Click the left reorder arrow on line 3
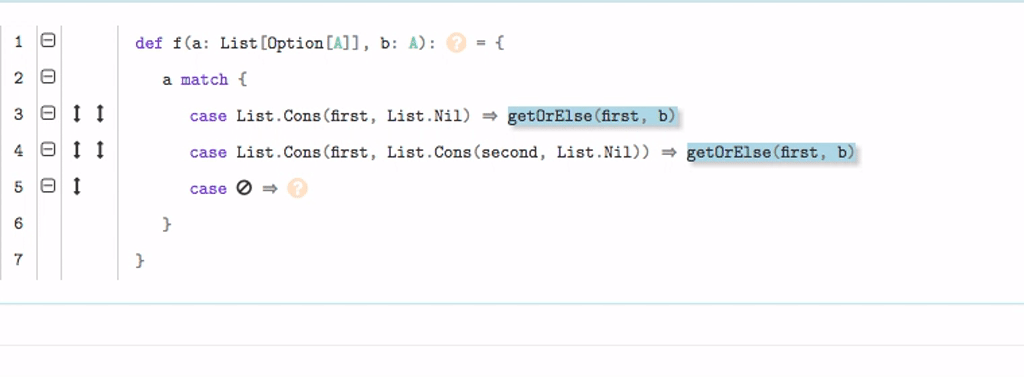The width and height of the screenshot is (1024, 377). click(x=76, y=114)
